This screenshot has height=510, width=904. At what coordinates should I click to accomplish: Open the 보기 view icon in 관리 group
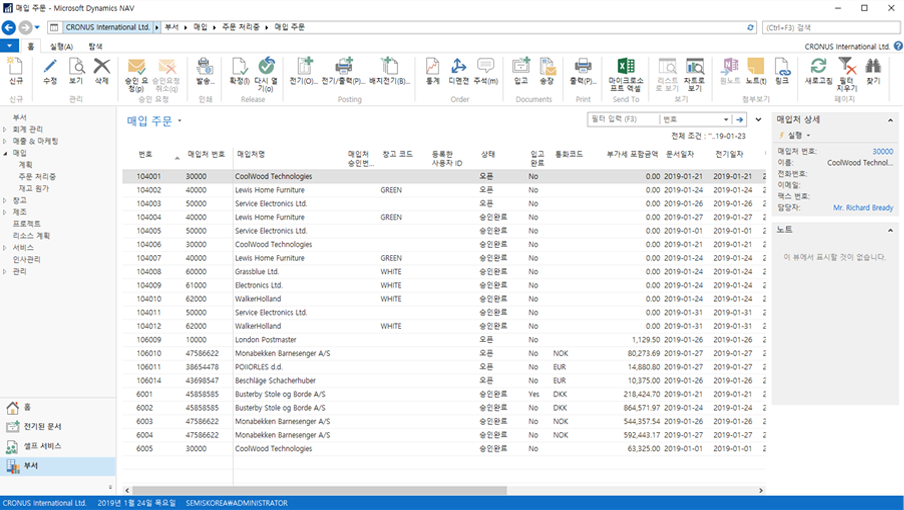pyautogui.click(x=76, y=71)
